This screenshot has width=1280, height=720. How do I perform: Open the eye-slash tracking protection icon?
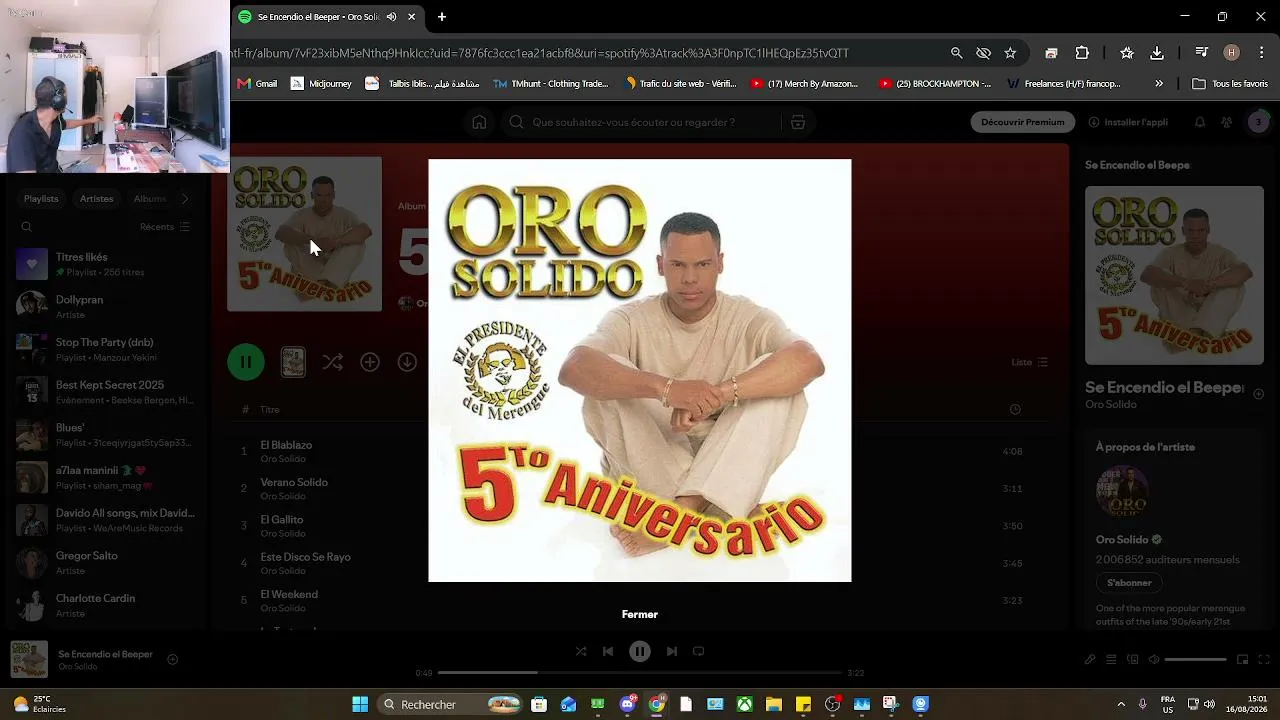coord(984,53)
